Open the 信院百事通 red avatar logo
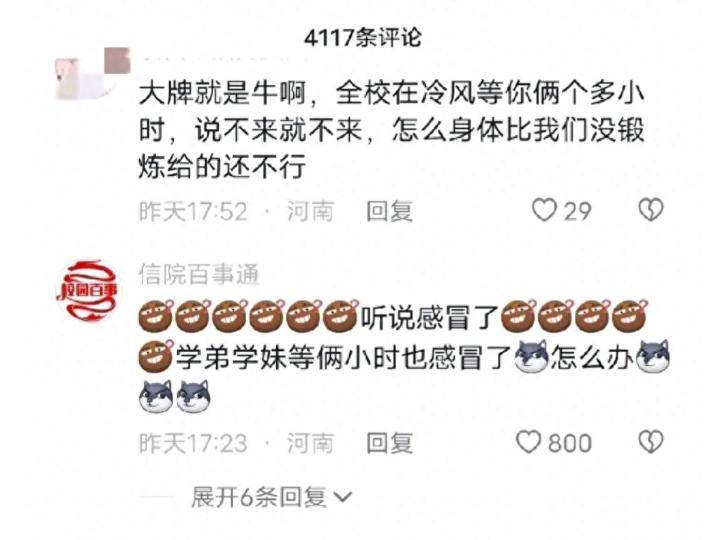 pyautogui.click(x=86, y=290)
